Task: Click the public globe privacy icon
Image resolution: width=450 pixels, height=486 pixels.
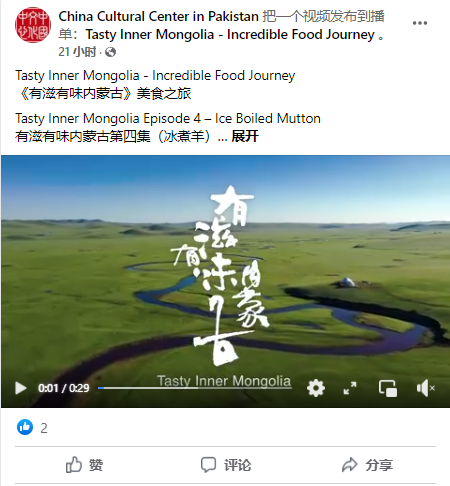Action: (110, 52)
